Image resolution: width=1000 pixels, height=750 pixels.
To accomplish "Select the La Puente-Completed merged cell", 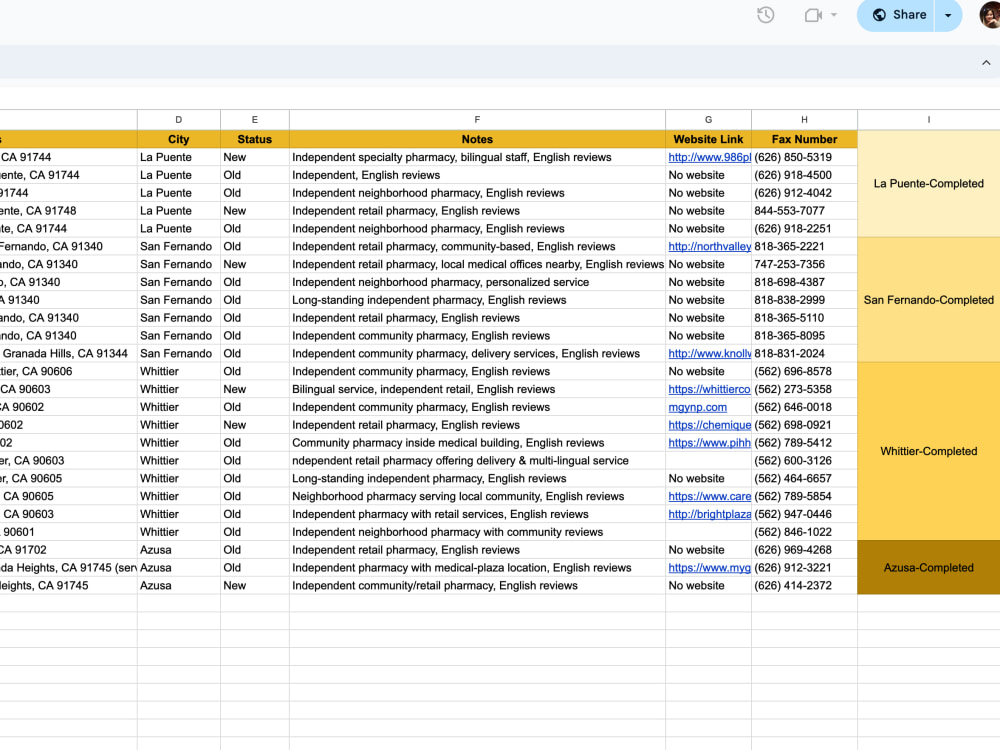I will pyautogui.click(x=929, y=184).
